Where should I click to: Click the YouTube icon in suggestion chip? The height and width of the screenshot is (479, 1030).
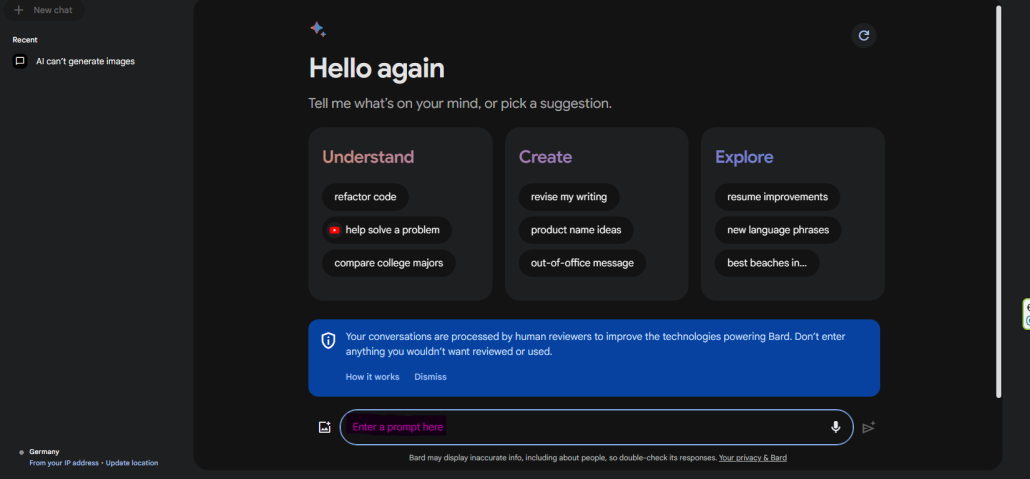tap(335, 231)
